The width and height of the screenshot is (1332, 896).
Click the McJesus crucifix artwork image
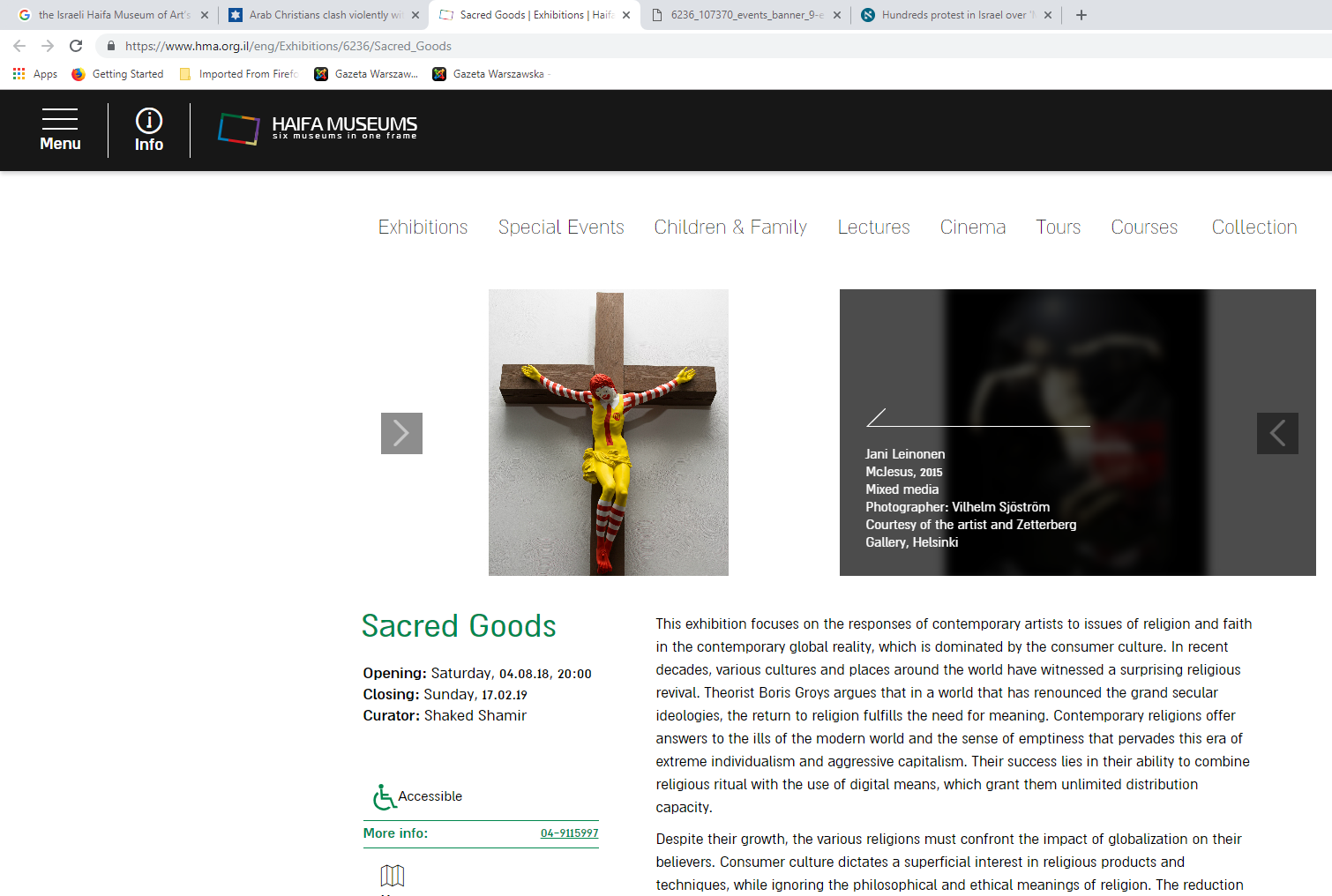click(x=609, y=432)
